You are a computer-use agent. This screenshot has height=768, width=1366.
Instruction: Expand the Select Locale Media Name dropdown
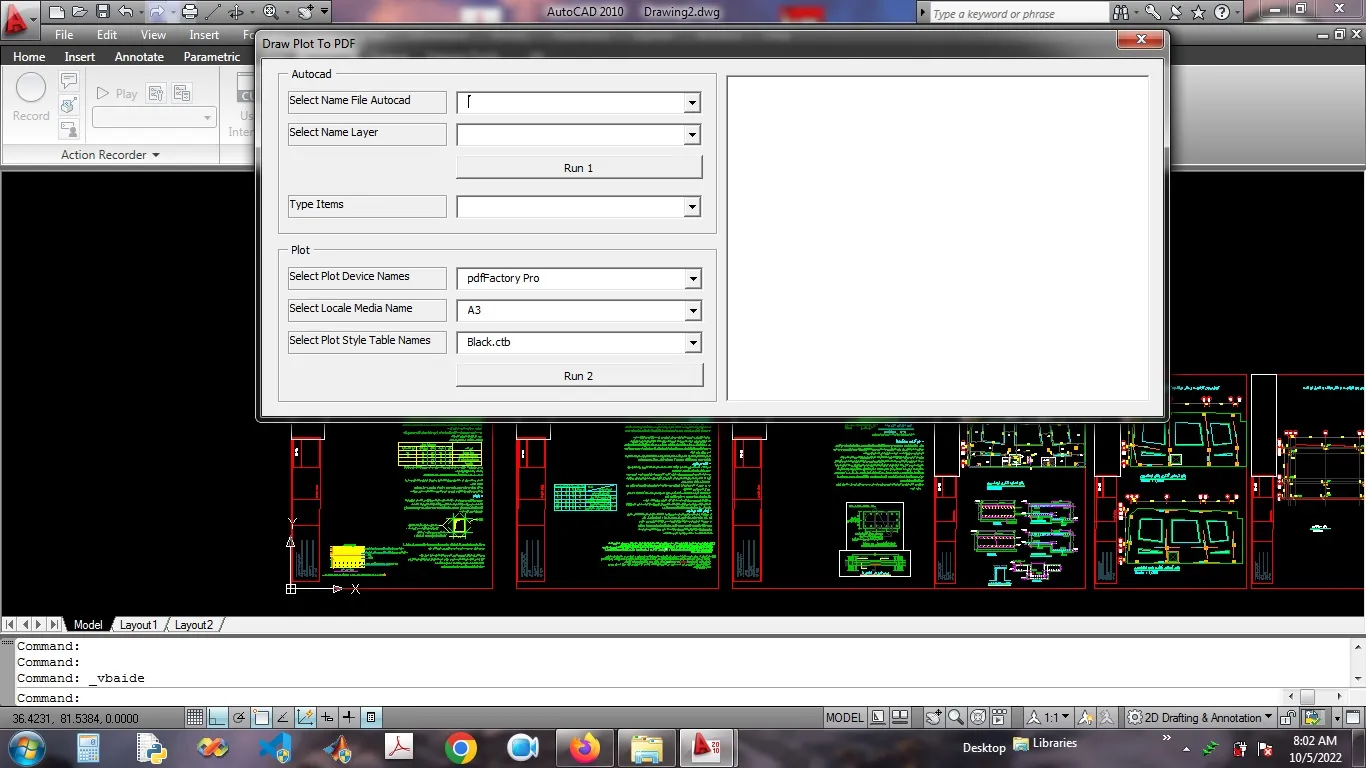coord(692,311)
